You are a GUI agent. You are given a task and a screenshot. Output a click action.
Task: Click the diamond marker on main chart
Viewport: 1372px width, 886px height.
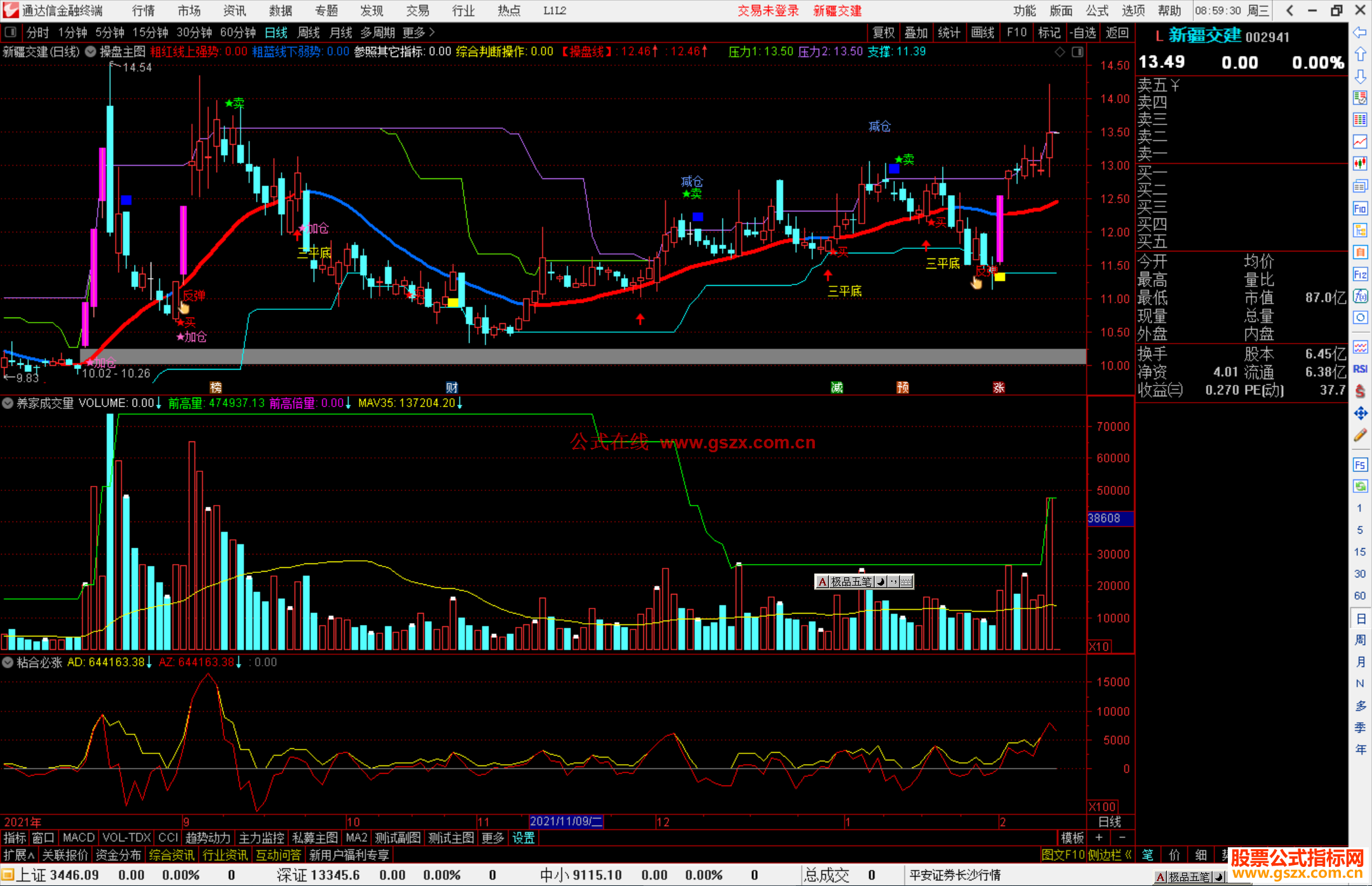click(x=1059, y=52)
